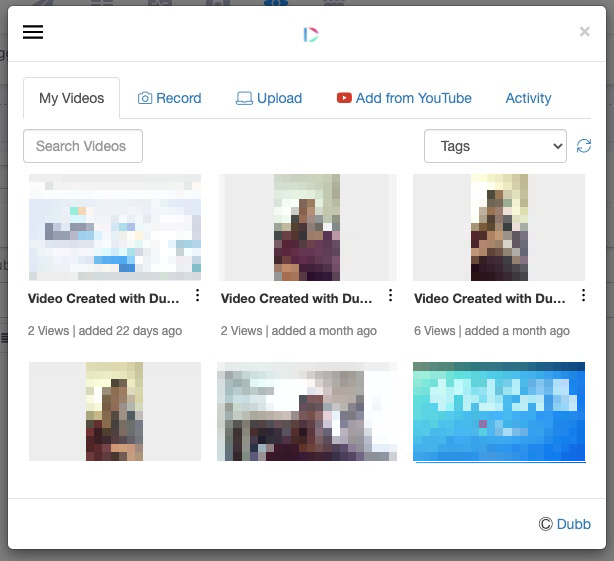Open options menu for first video
This screenshot has height=561, width=614.
pos(197,296)
